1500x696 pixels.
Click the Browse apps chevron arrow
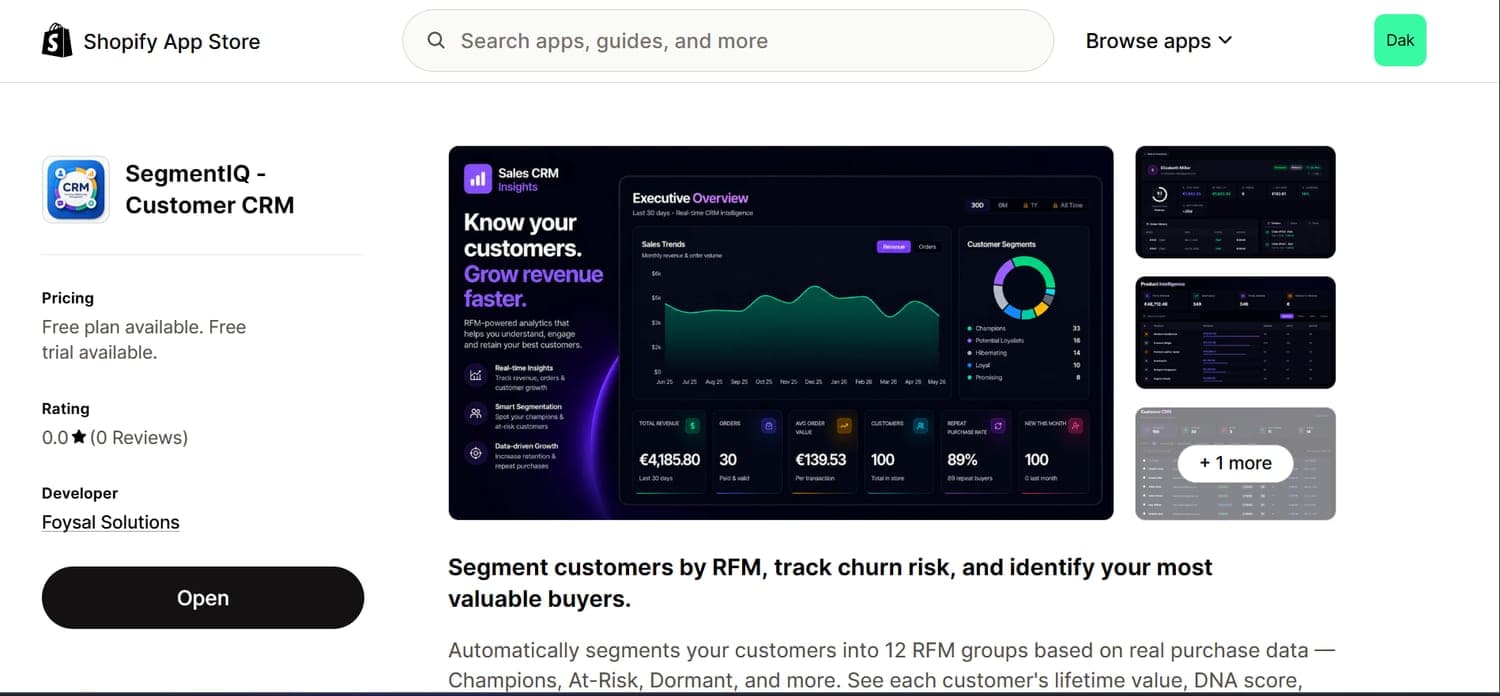(1225, 41)
